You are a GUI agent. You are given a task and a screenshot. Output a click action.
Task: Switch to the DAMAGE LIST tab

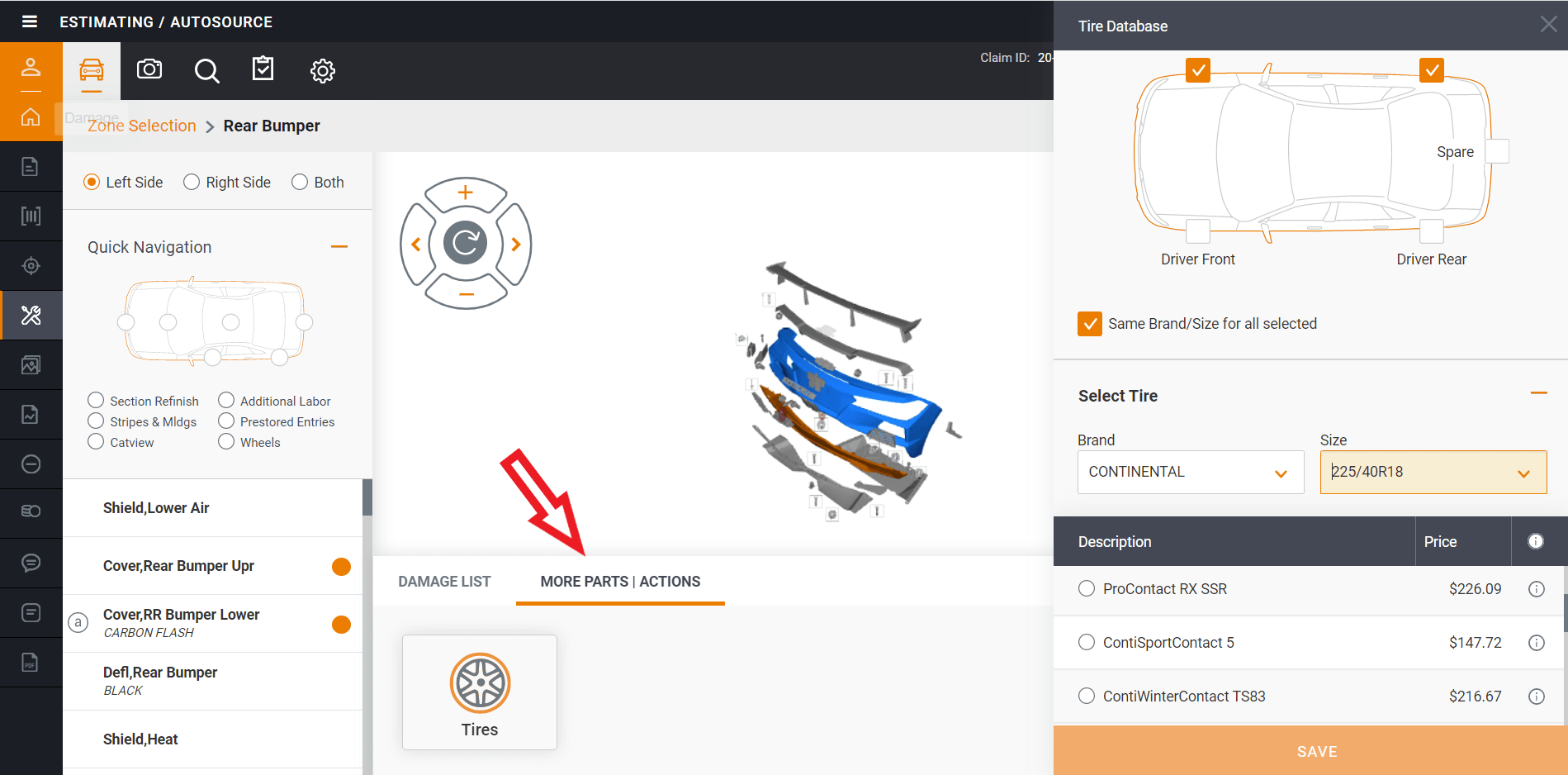[x=444, y=582]
